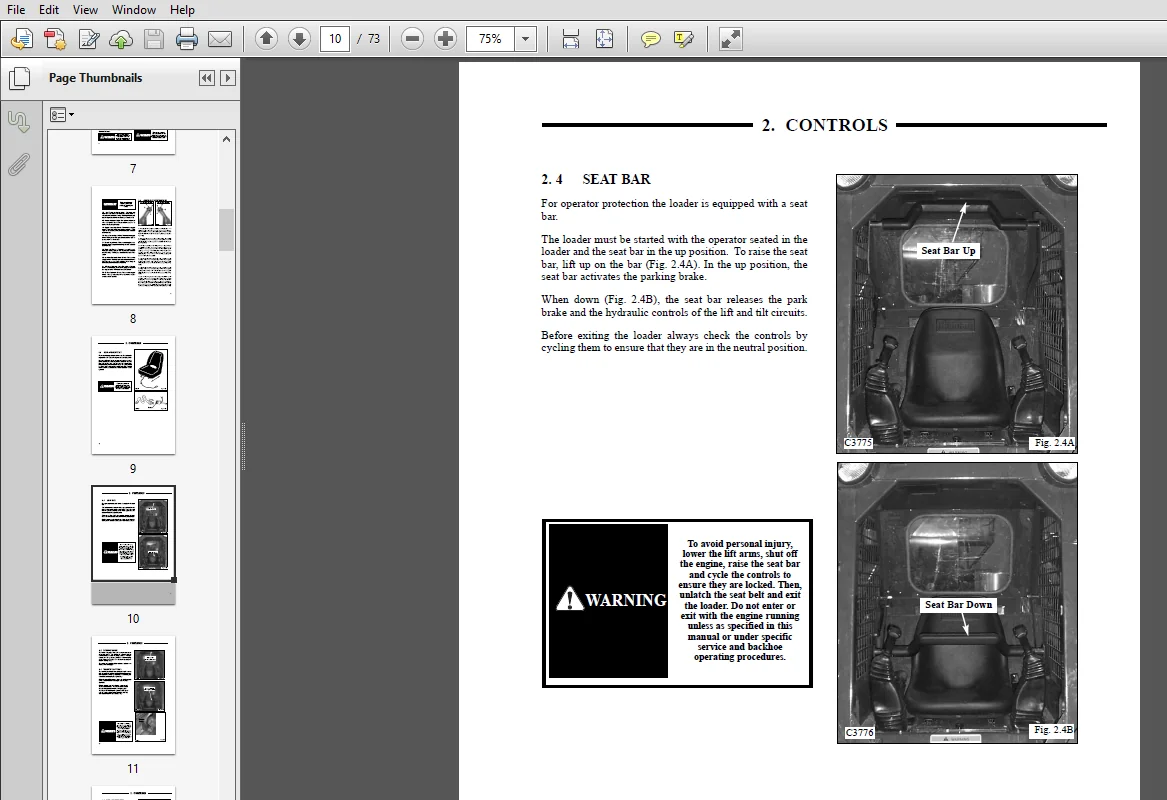Open the Signatures panel icon

point(19,121)
